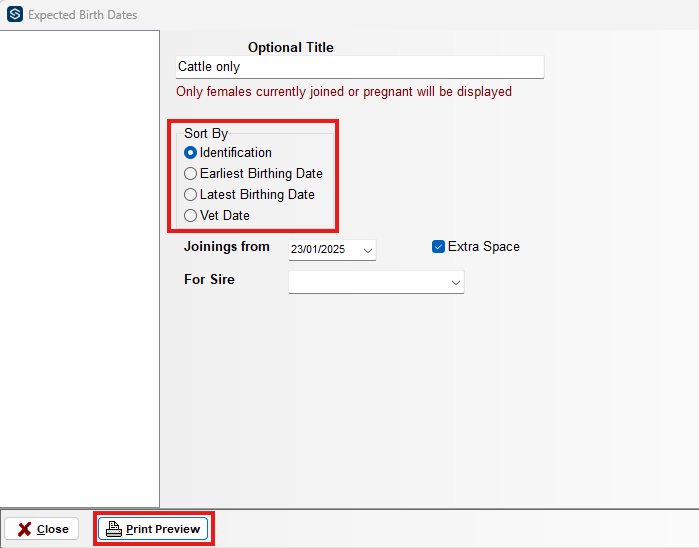Choose Latest Birthing Date sorting
Screen dimensions: 699x548
tap(191, 195)
